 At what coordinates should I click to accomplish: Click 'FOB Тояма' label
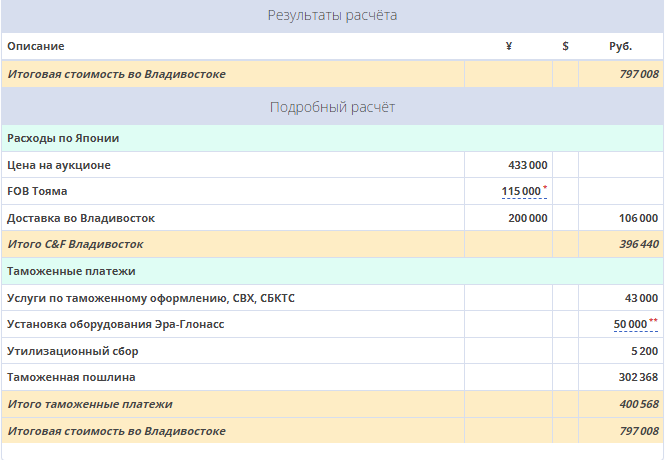[x=37, y=191]
